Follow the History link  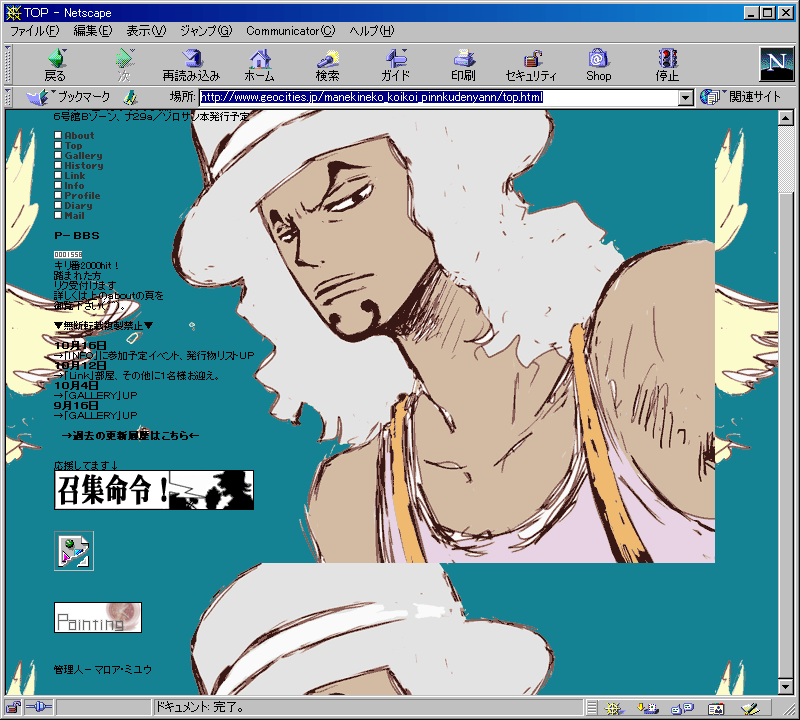(84, 166)
